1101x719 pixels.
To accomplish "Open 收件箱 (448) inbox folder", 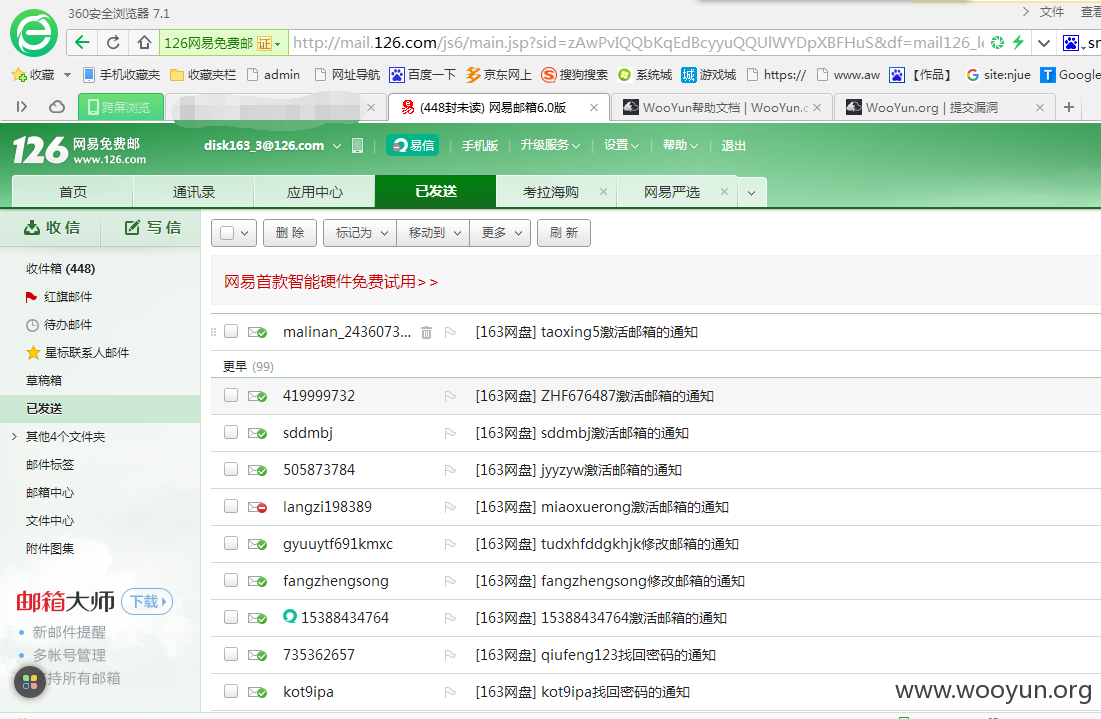I will (60, 269).
